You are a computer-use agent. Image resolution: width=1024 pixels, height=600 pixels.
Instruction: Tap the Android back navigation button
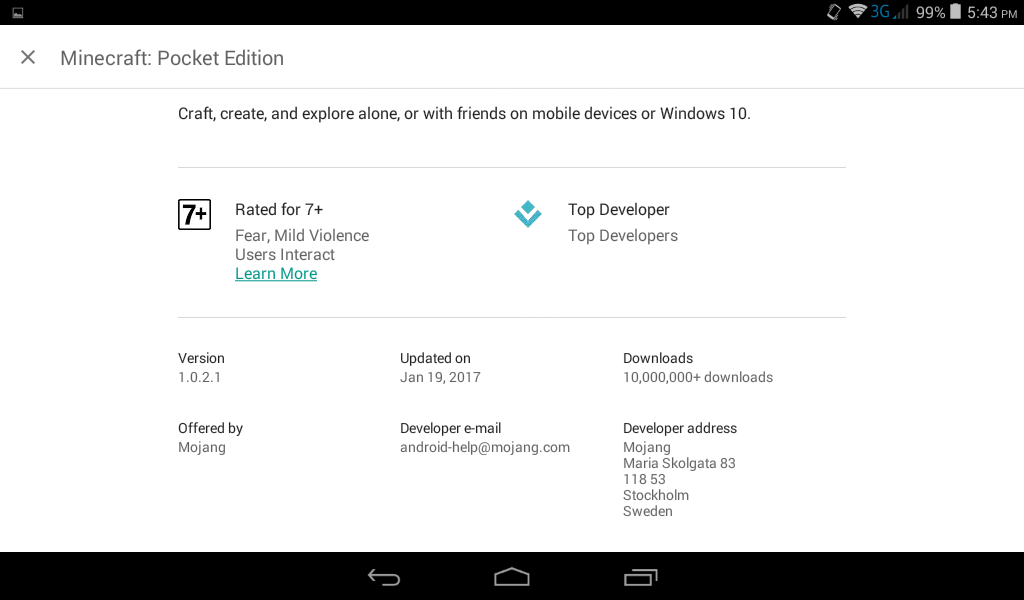click(x=384, y=577)
